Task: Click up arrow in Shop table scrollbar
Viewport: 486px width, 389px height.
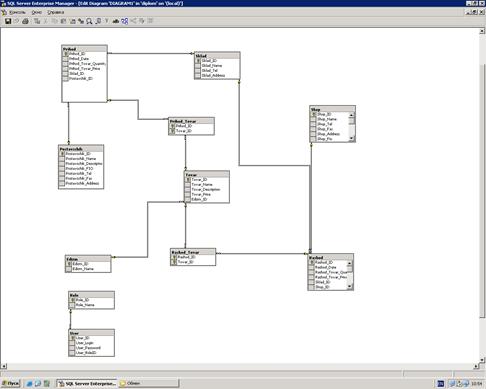Action: (x=351, y=115)
